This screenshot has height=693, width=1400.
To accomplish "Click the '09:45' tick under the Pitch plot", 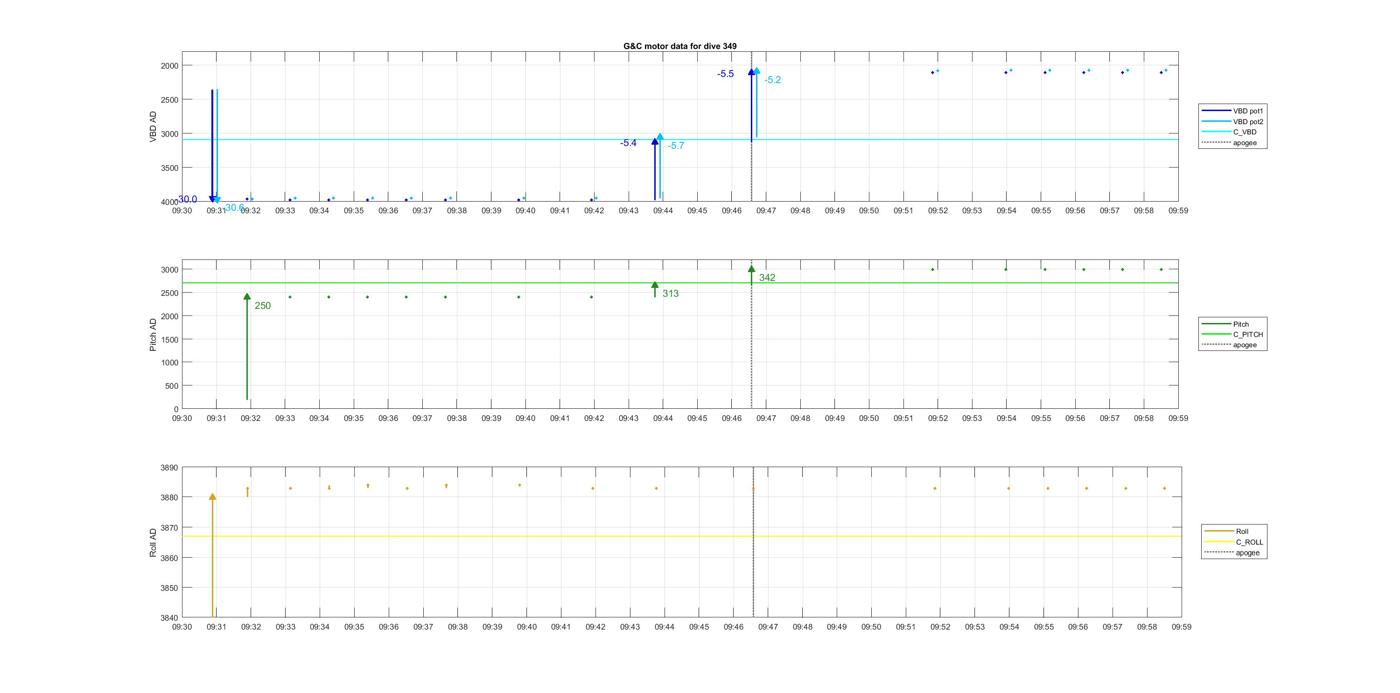I will (697, 419).
